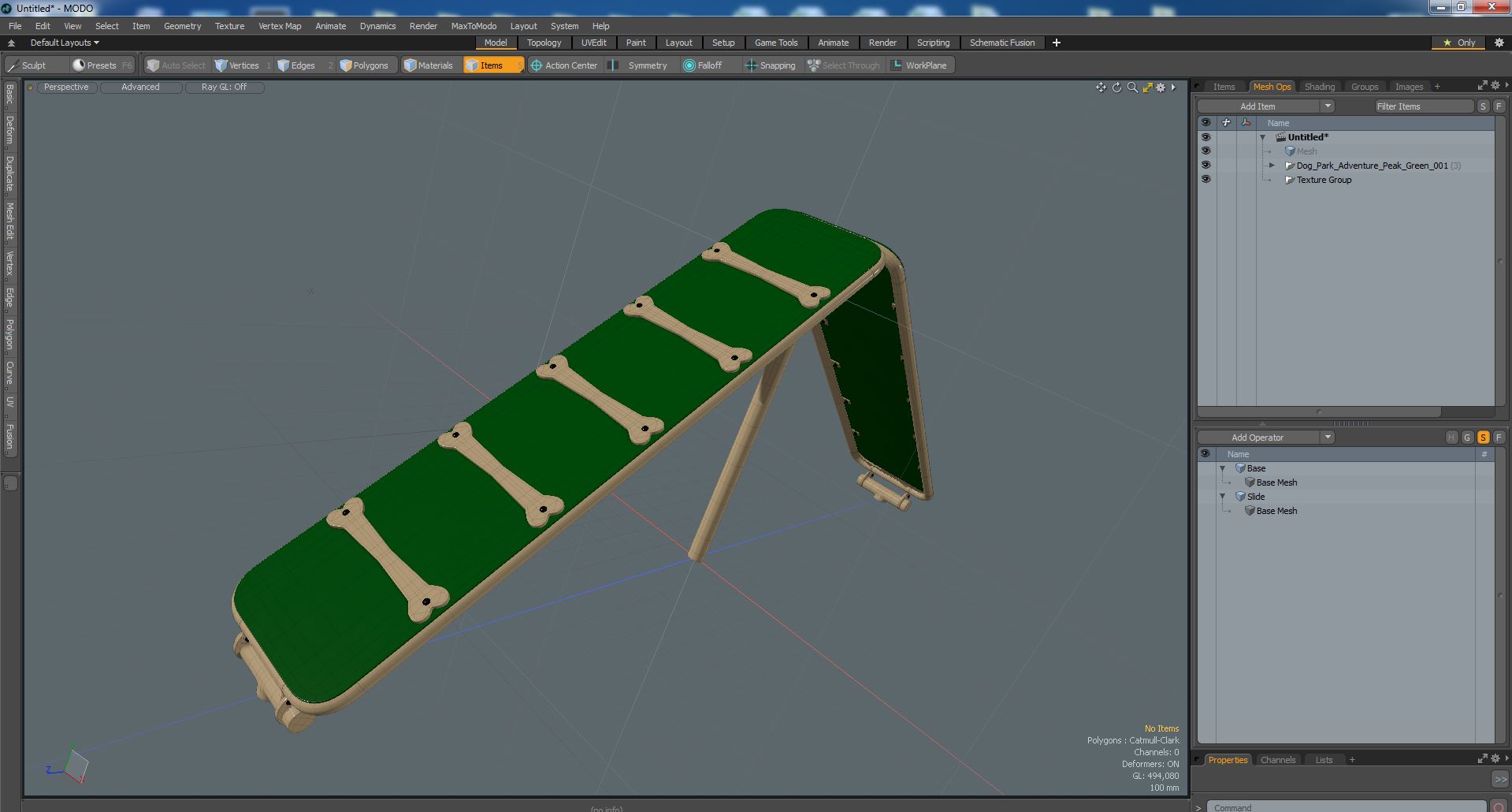The height and width of the screenshot is (812, 1512).
Task: Open the Add Operator dropdown arrow
Action: (1328, 438)
